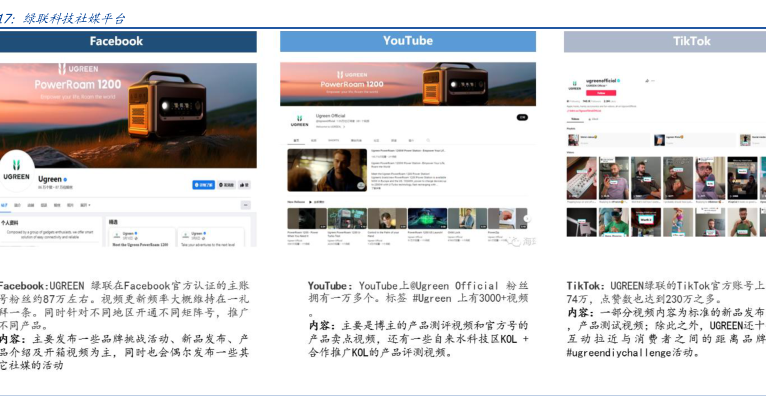This screenshot has height=396, width=766.
Task: Click the thumbs-up like button on Facebook page
Action: tap(244, 185)
